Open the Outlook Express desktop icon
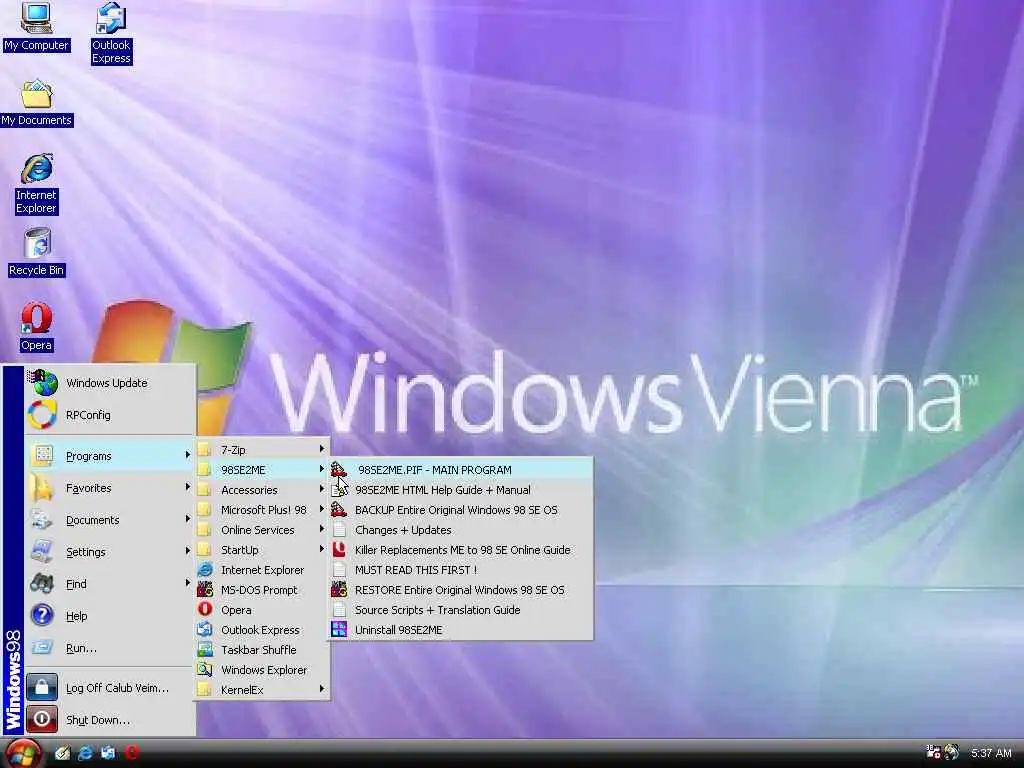 pyautogui.click(x=111, y=18)
